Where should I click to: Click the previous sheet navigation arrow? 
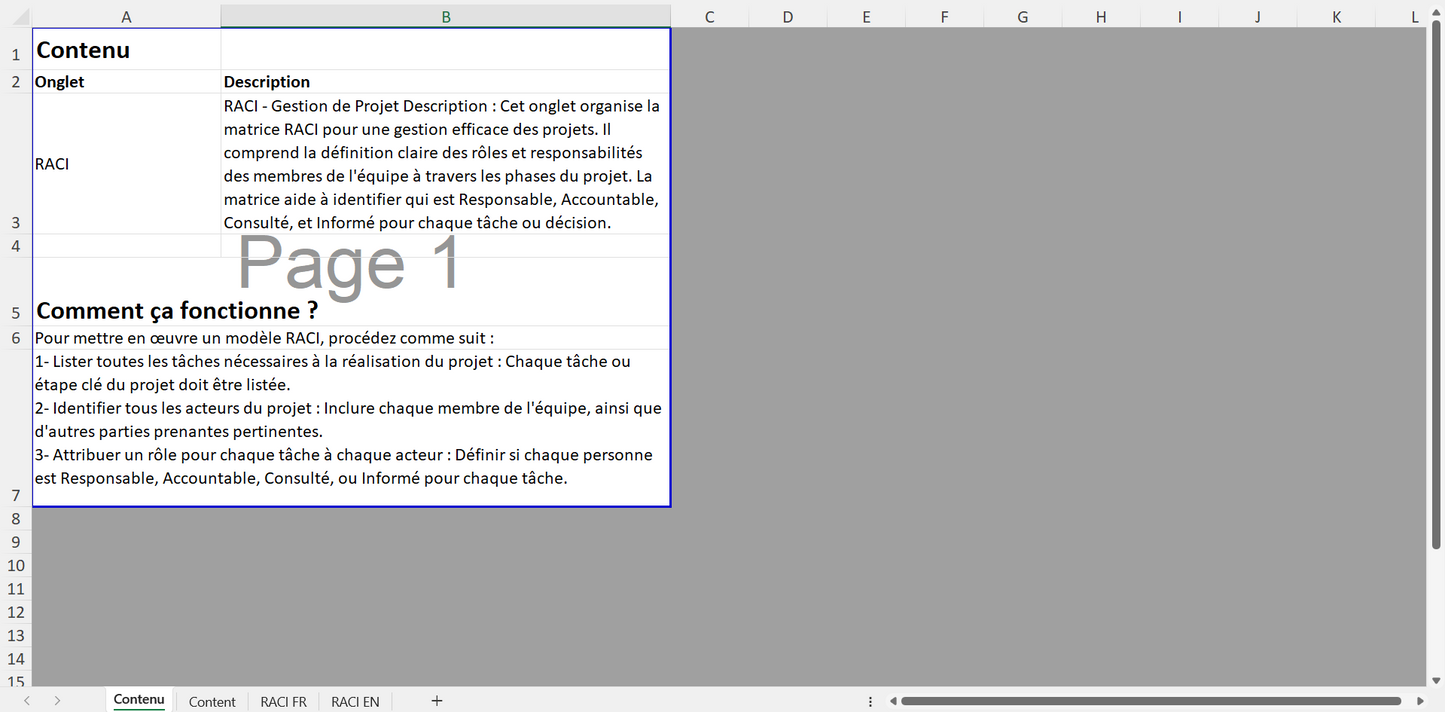point(27,701)
